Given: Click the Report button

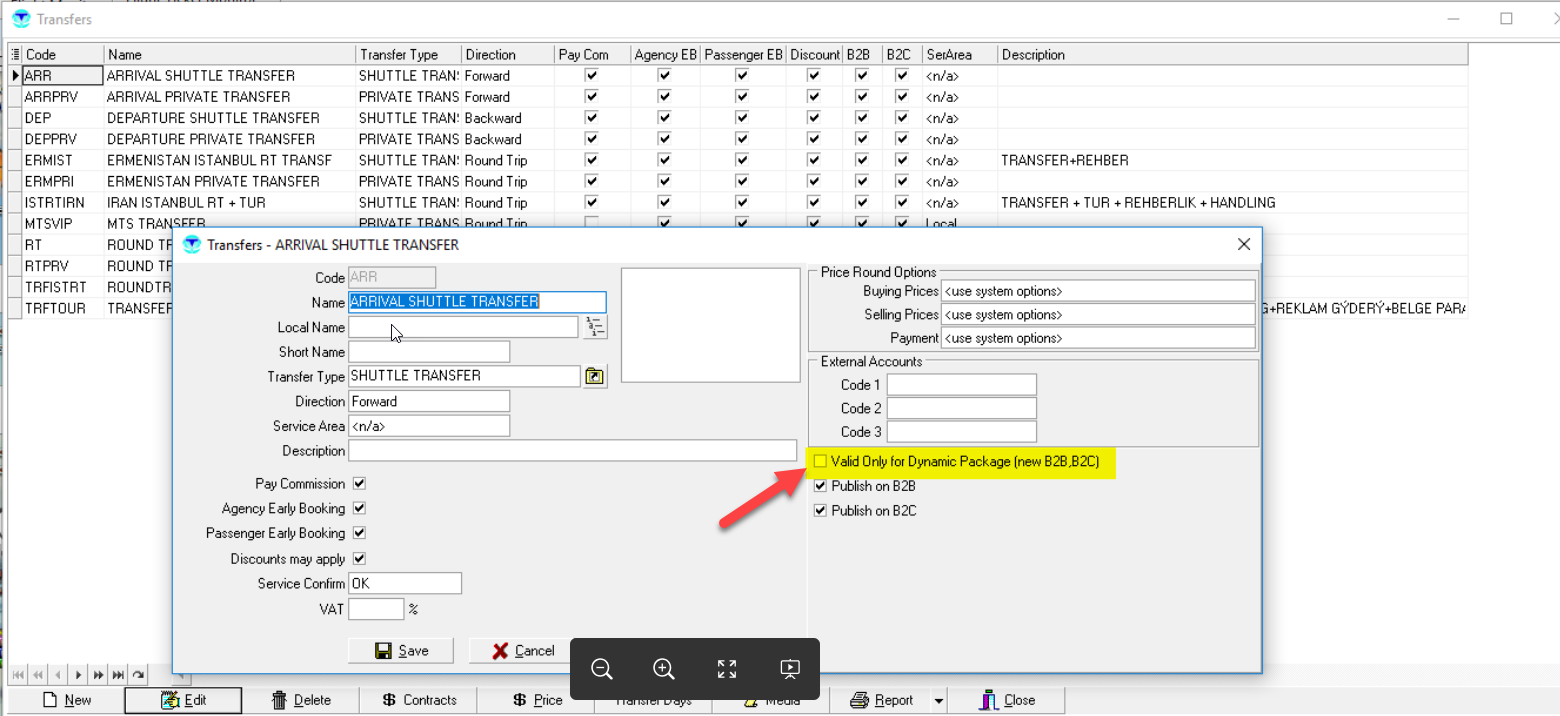Looking at the screenshot, I should [880, 700].
